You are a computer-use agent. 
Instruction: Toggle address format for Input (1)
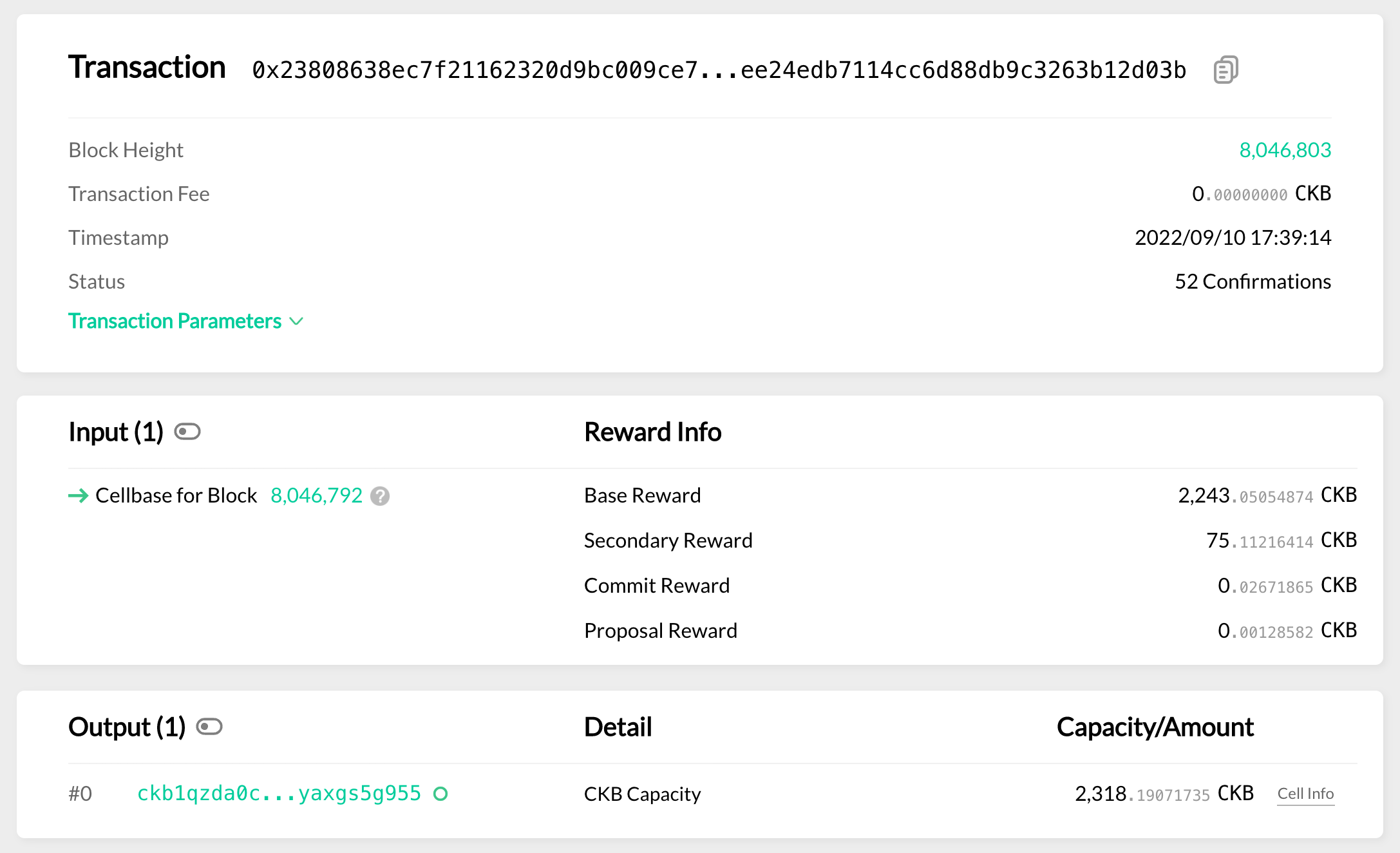tap(187, 432)
